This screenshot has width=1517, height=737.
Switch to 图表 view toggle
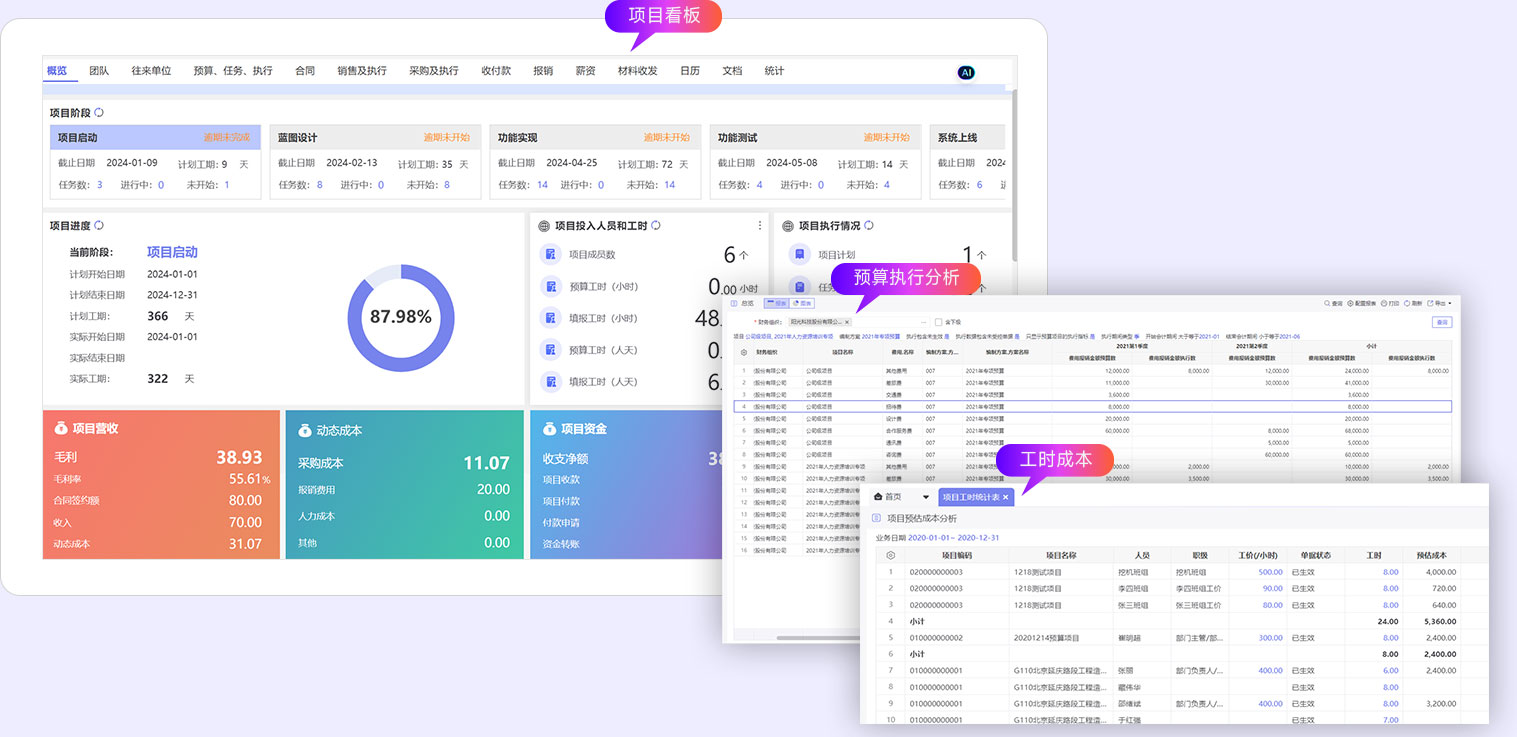click(x=801, y=303)
